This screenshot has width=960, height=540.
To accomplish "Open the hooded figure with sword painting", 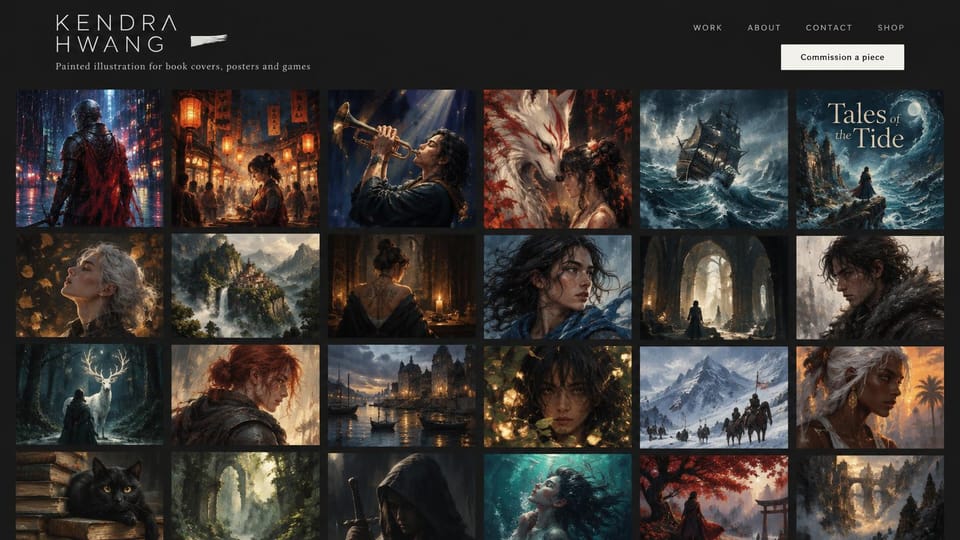I will click(x=402, y=497).
